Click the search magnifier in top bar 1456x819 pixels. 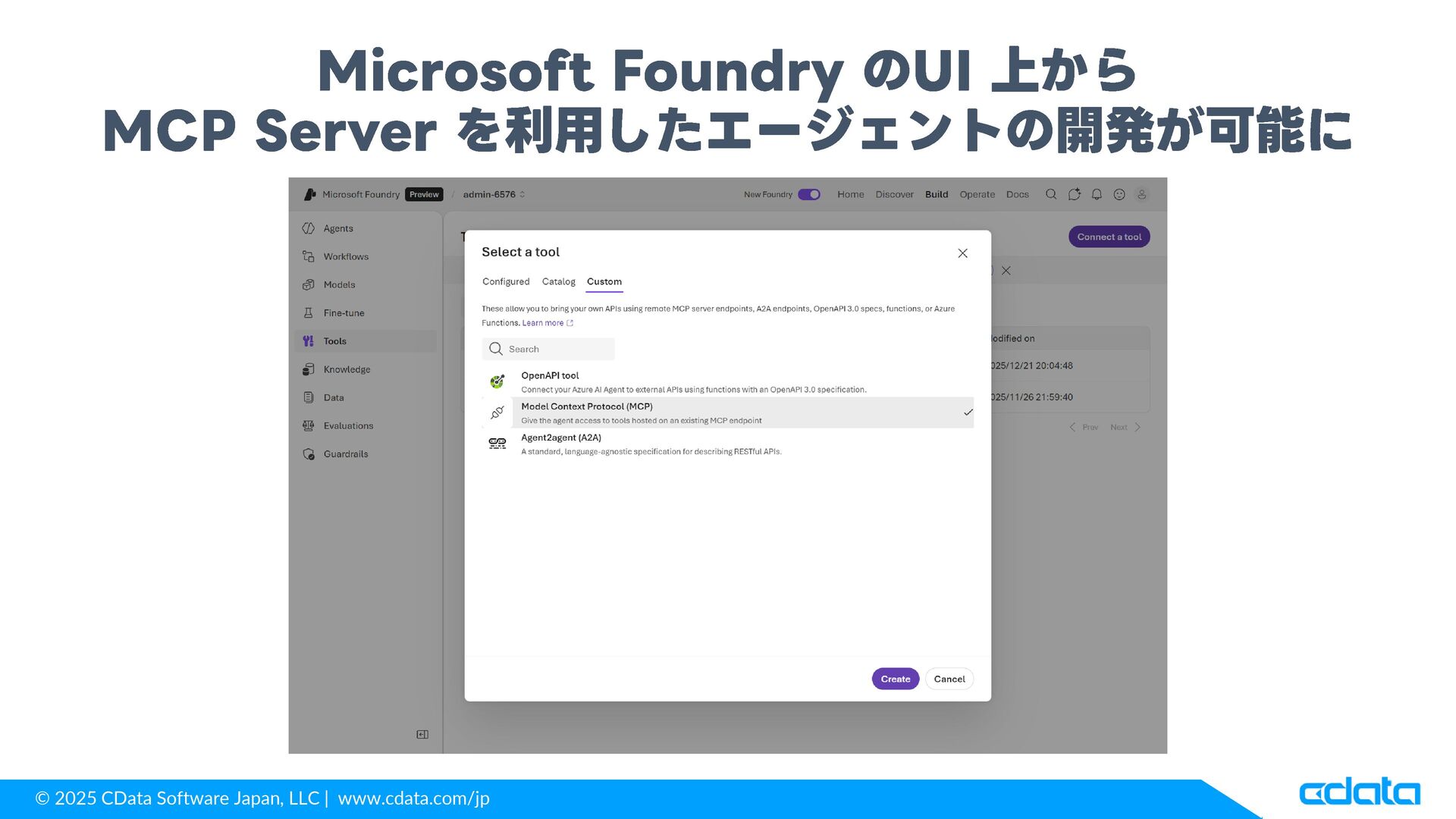[x=1051, y=194]
